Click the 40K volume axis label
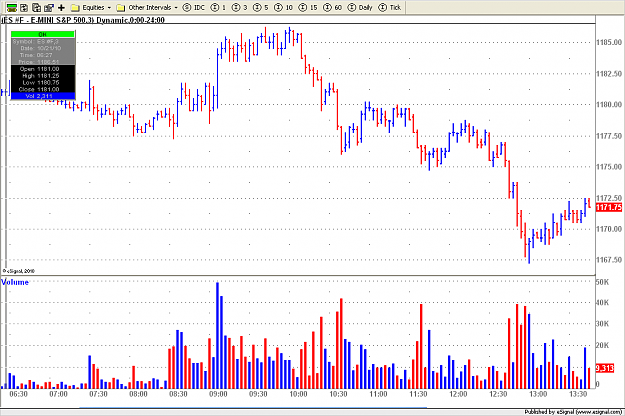 pyautogui.click(x=602, y=303)
